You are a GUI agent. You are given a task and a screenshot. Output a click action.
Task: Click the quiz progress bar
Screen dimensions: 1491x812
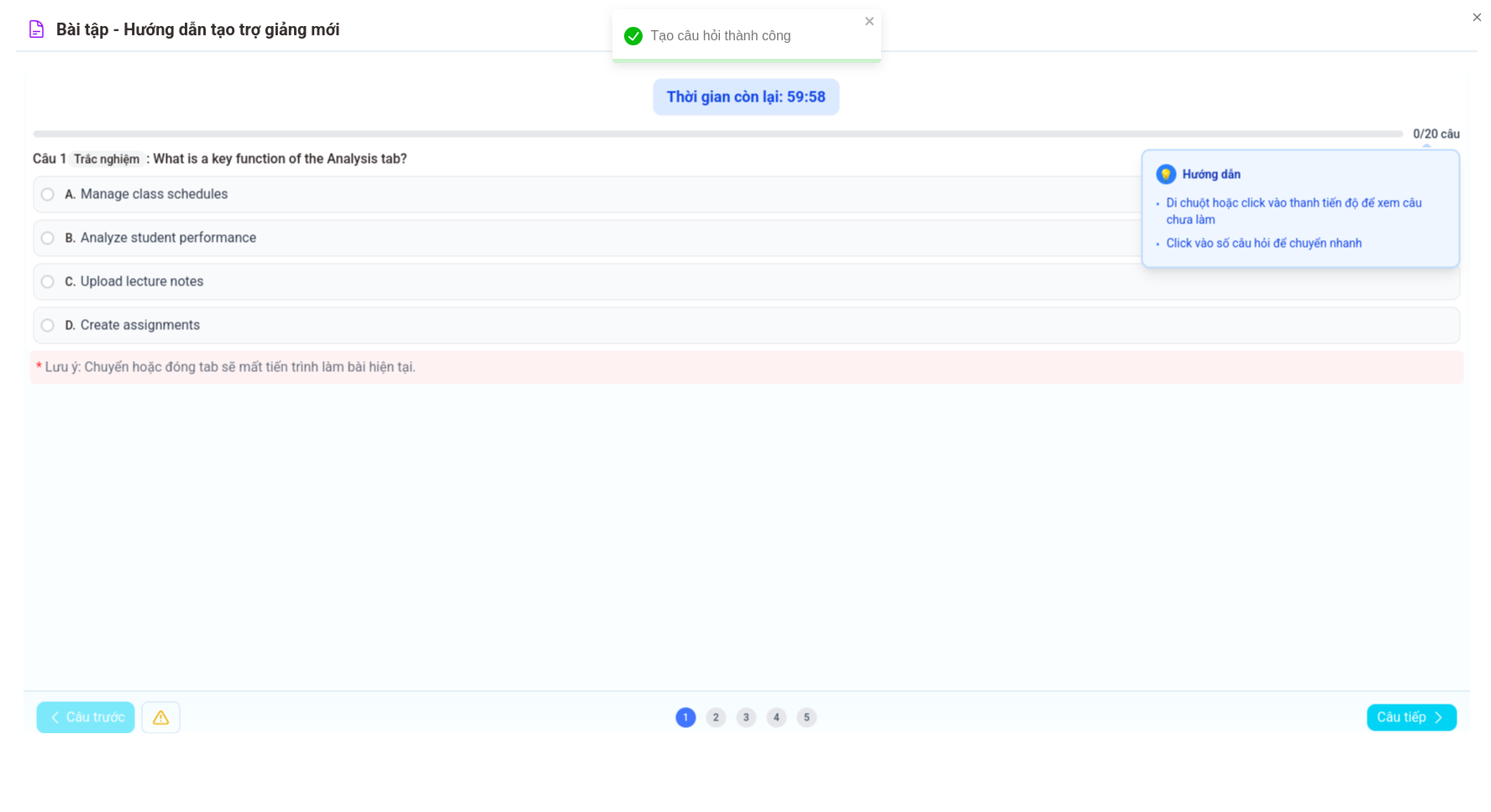(x=717, y=134)
